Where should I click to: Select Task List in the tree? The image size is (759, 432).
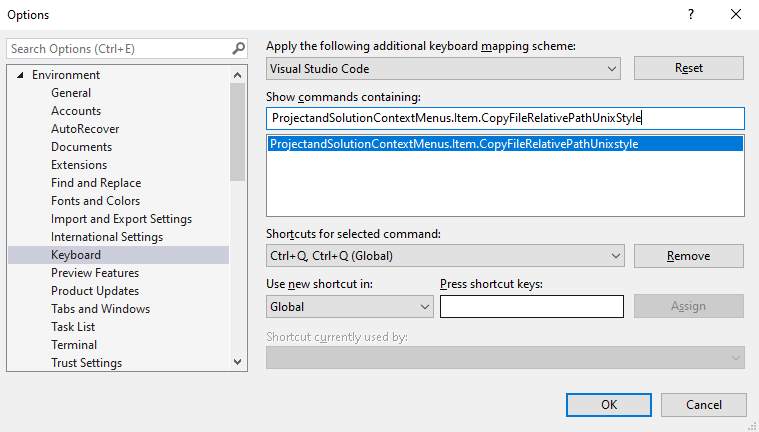[73, 326]
